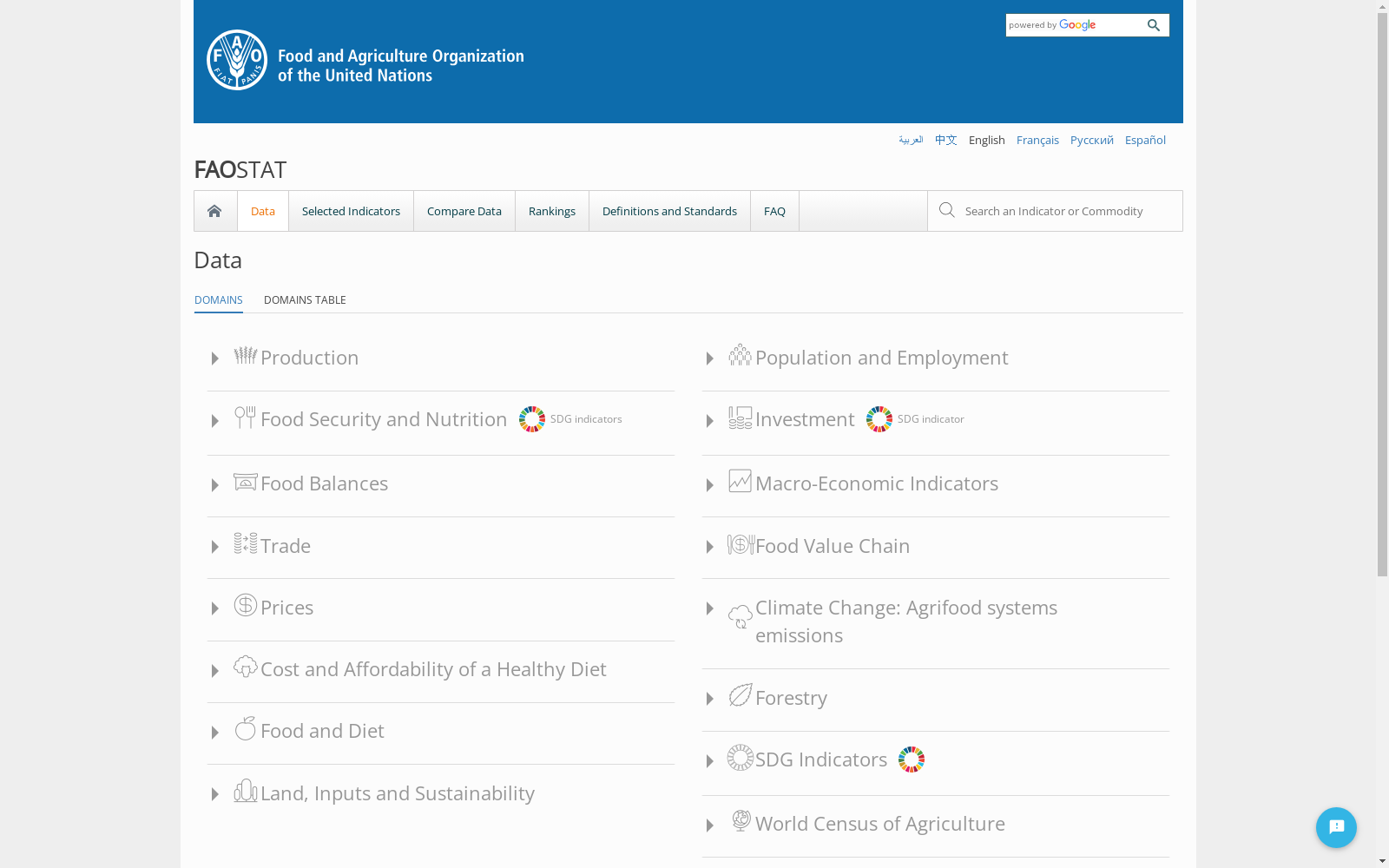The height and width of the screenshot is (868, 1389).
Task: Click the SDG wheel beside Food Security
Action: tap(532, 419)
